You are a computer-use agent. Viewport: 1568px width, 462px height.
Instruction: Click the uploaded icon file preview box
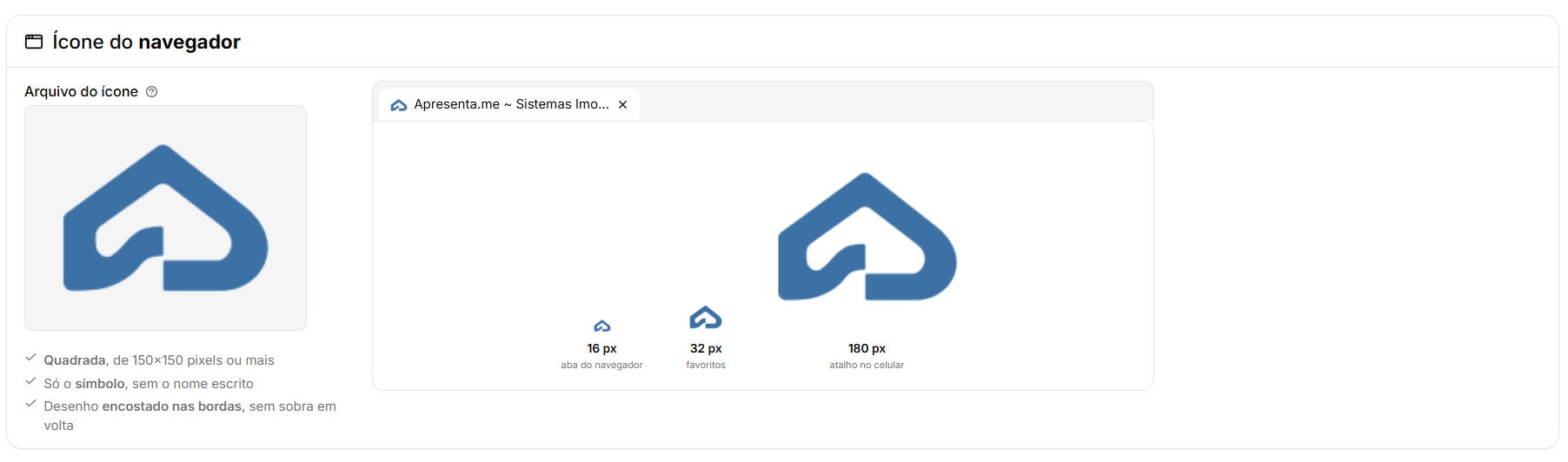coord(165,218)
